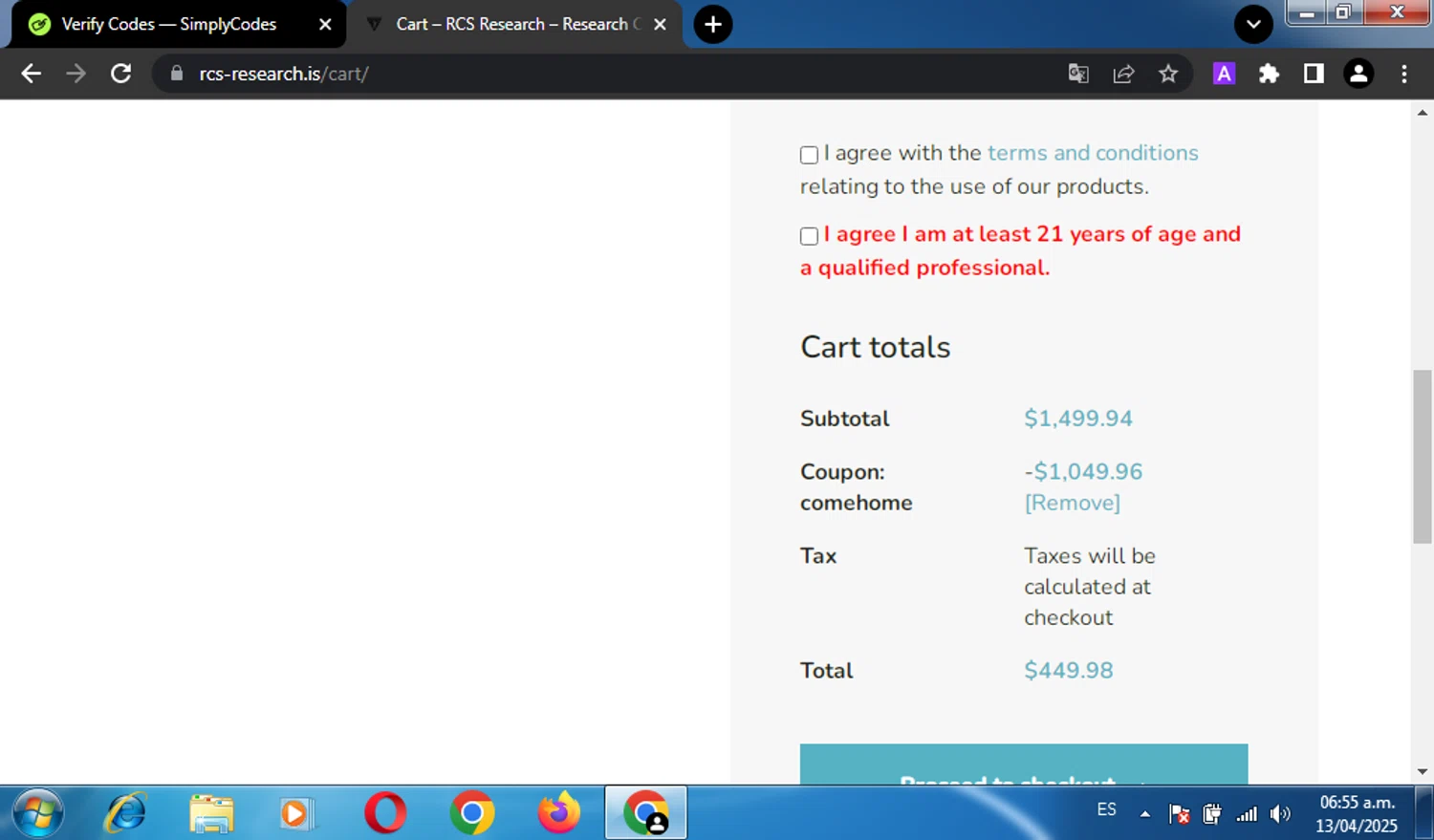This screenshot has height=840, width=1434.
Task: Click the scrollbar down arrow
Action: (1423, 771)
